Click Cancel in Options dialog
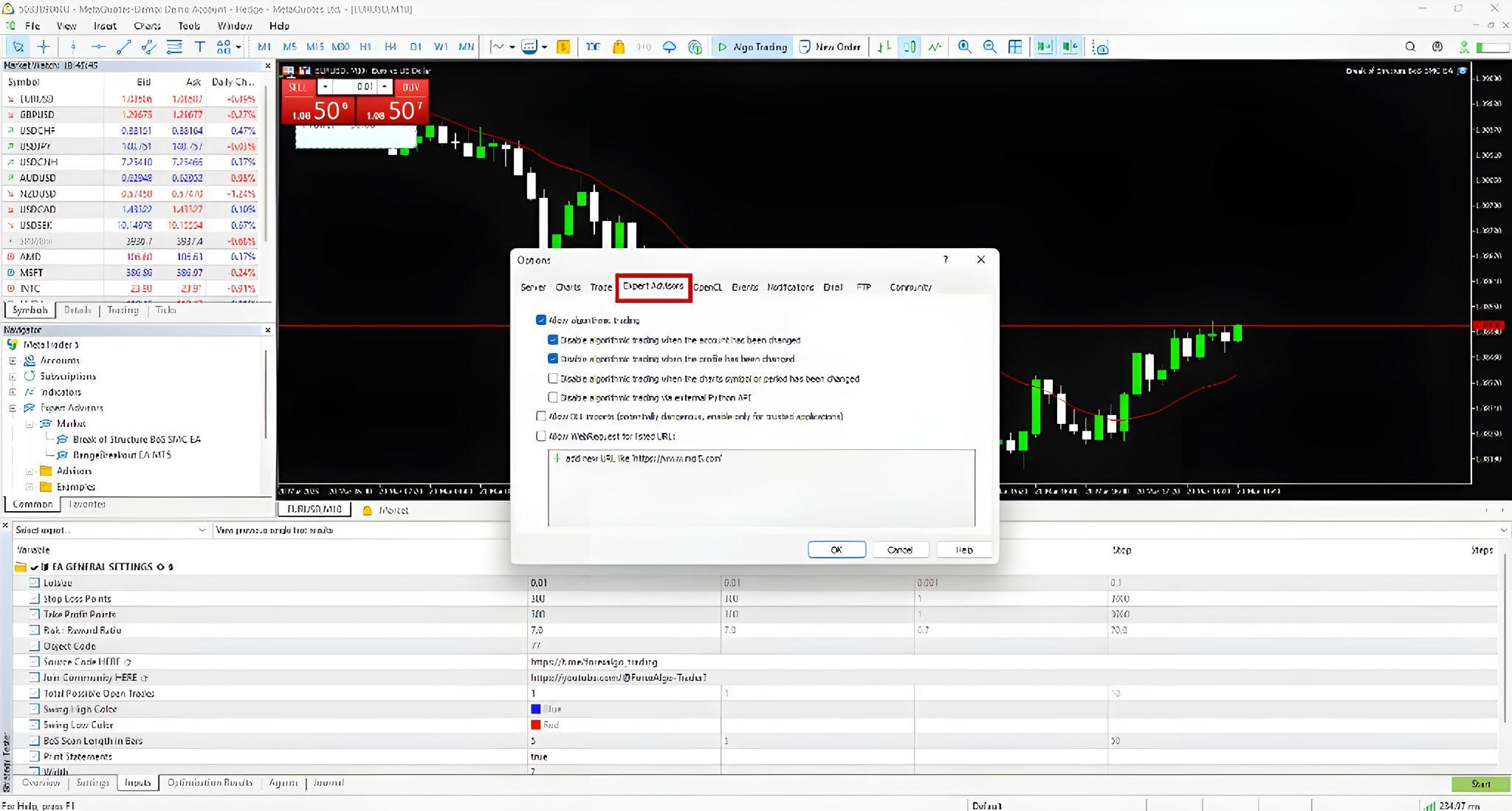Screen dimensions: 1512x811 pyautogui.click(x=899, y=550)
